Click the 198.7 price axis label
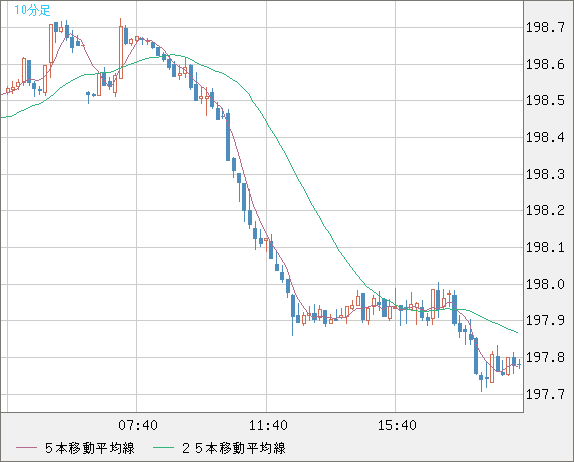Screen dimensions: 574x462 [x=545, y=27]
